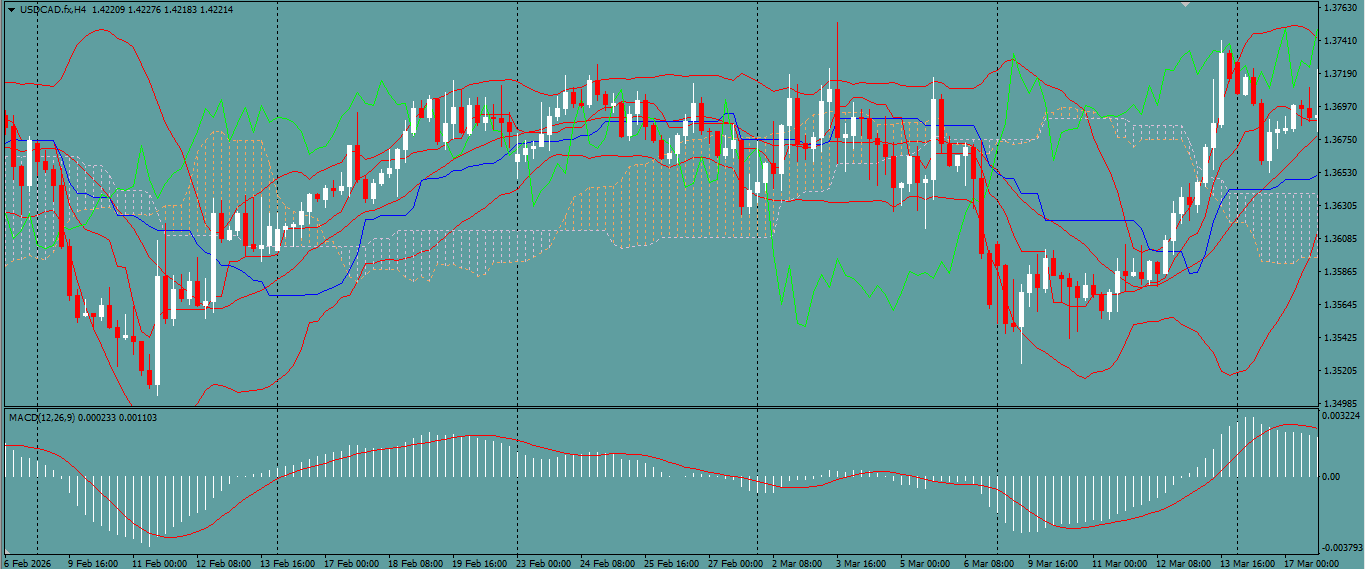Click the 6 Mar 08:00 time label
The width and height of the screenshot is (1365, 569).
coord(989,563)
